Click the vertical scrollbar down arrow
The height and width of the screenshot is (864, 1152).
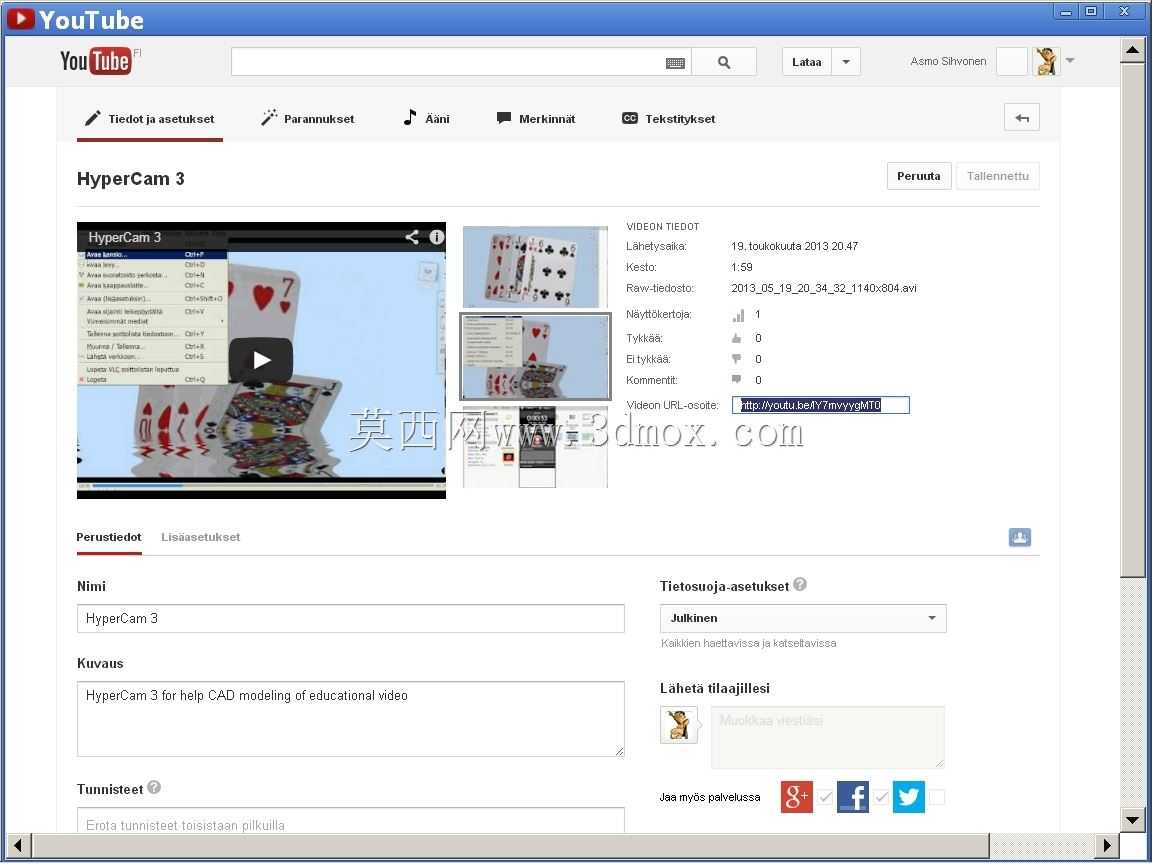(1132, 819)
